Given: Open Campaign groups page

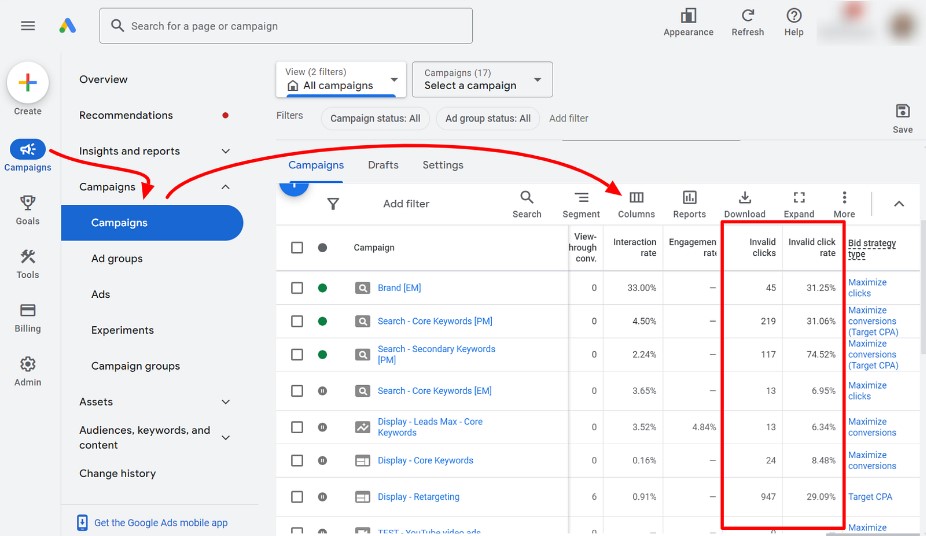Looking at the screenshot, I should click(135, 366).
